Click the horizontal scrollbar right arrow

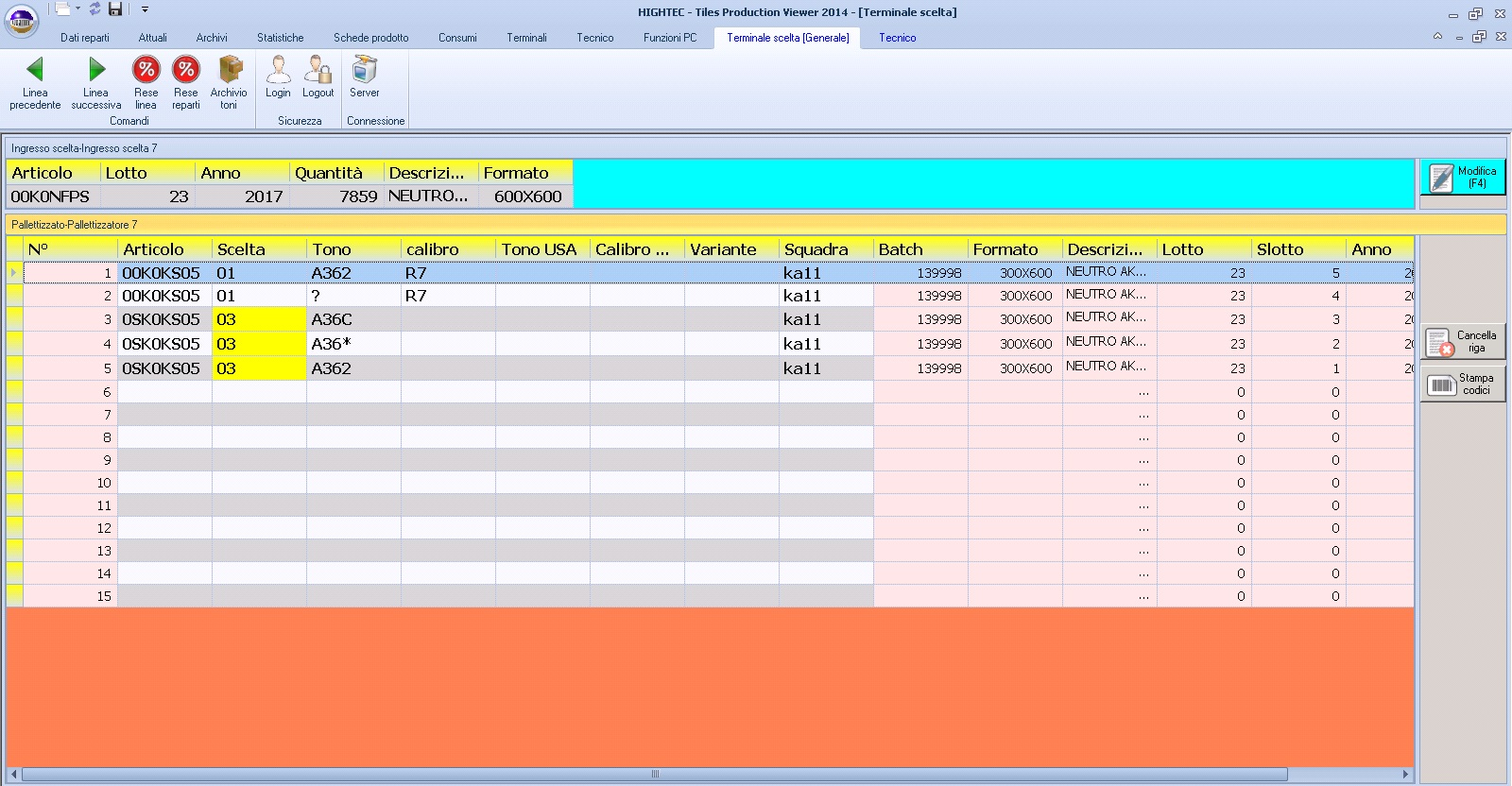pyautogui.click(x=1406, y=775)
